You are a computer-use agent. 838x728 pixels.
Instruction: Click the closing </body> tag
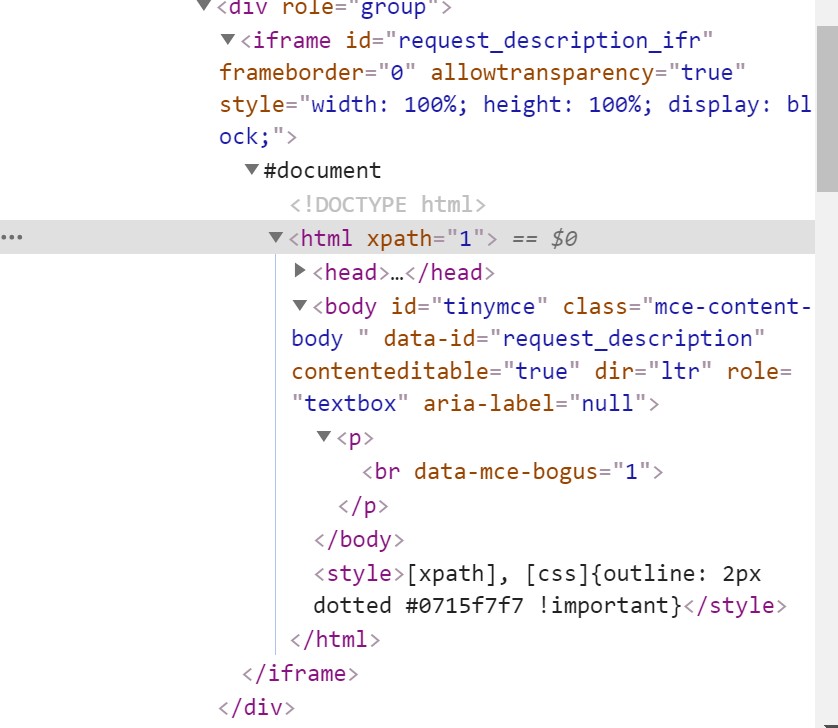[x=359, y=539]
